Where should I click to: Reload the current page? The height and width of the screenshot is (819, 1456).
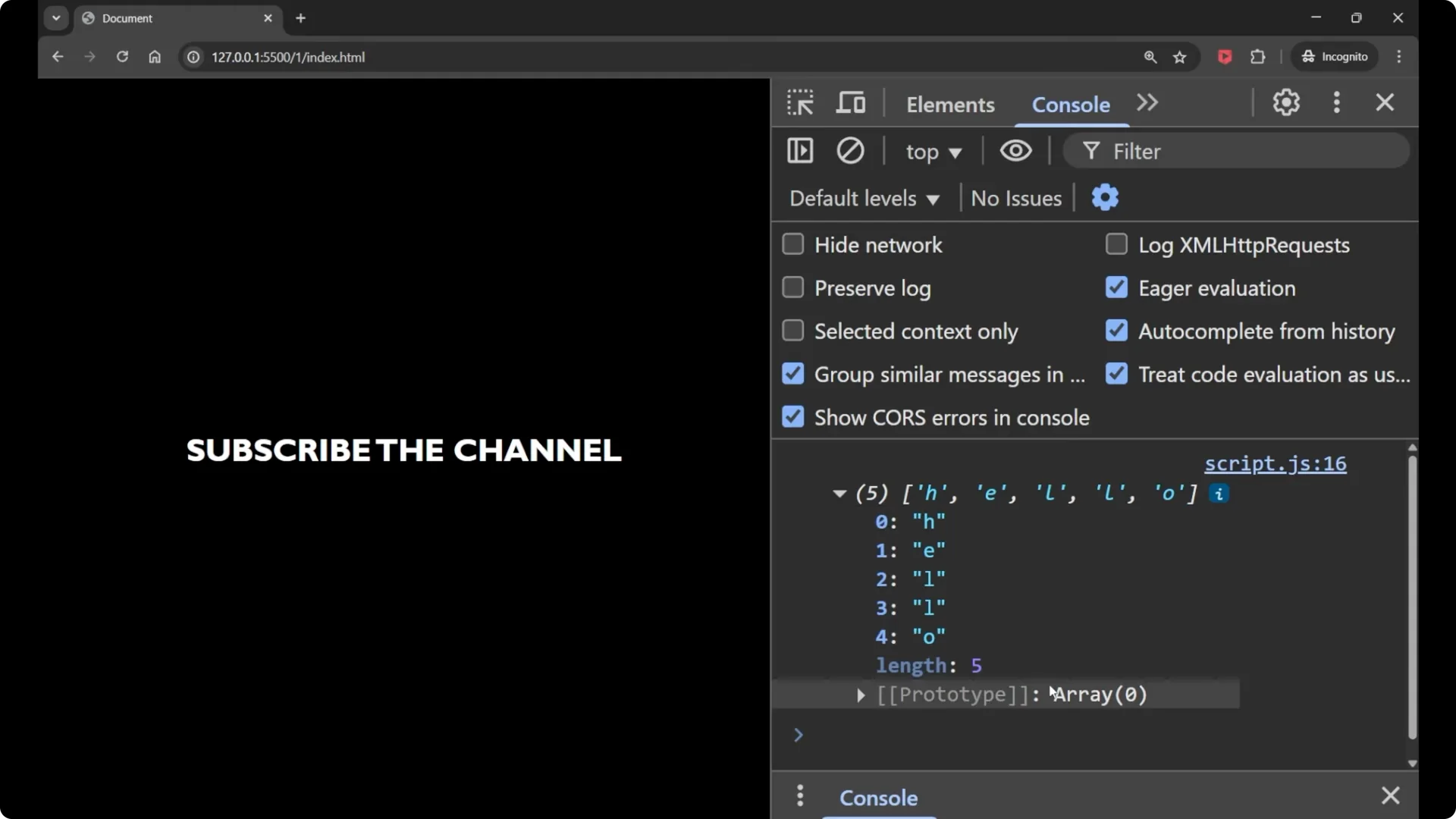click(122, 57)
